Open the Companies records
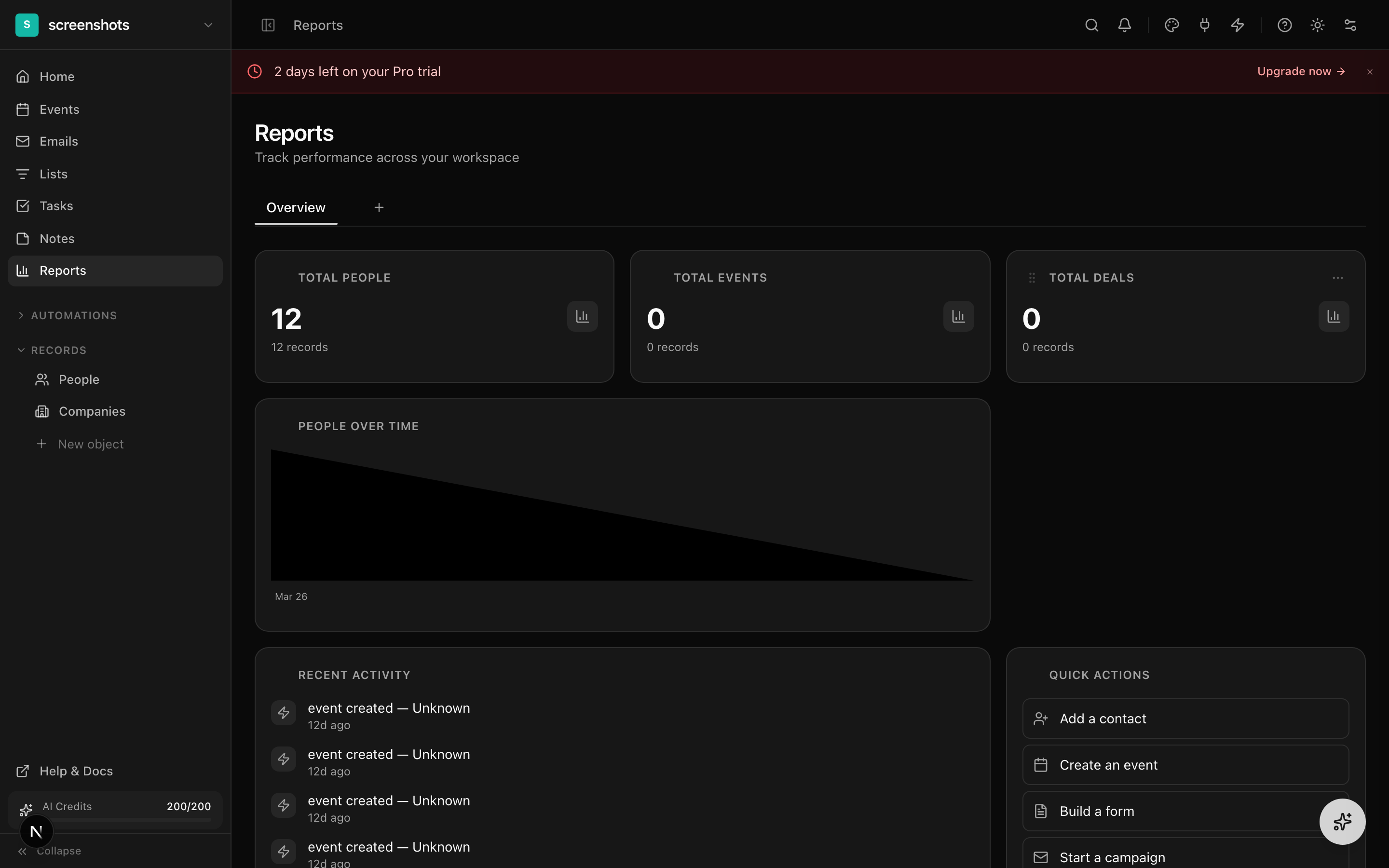The image size is (1389, 868). pos(124,412)
